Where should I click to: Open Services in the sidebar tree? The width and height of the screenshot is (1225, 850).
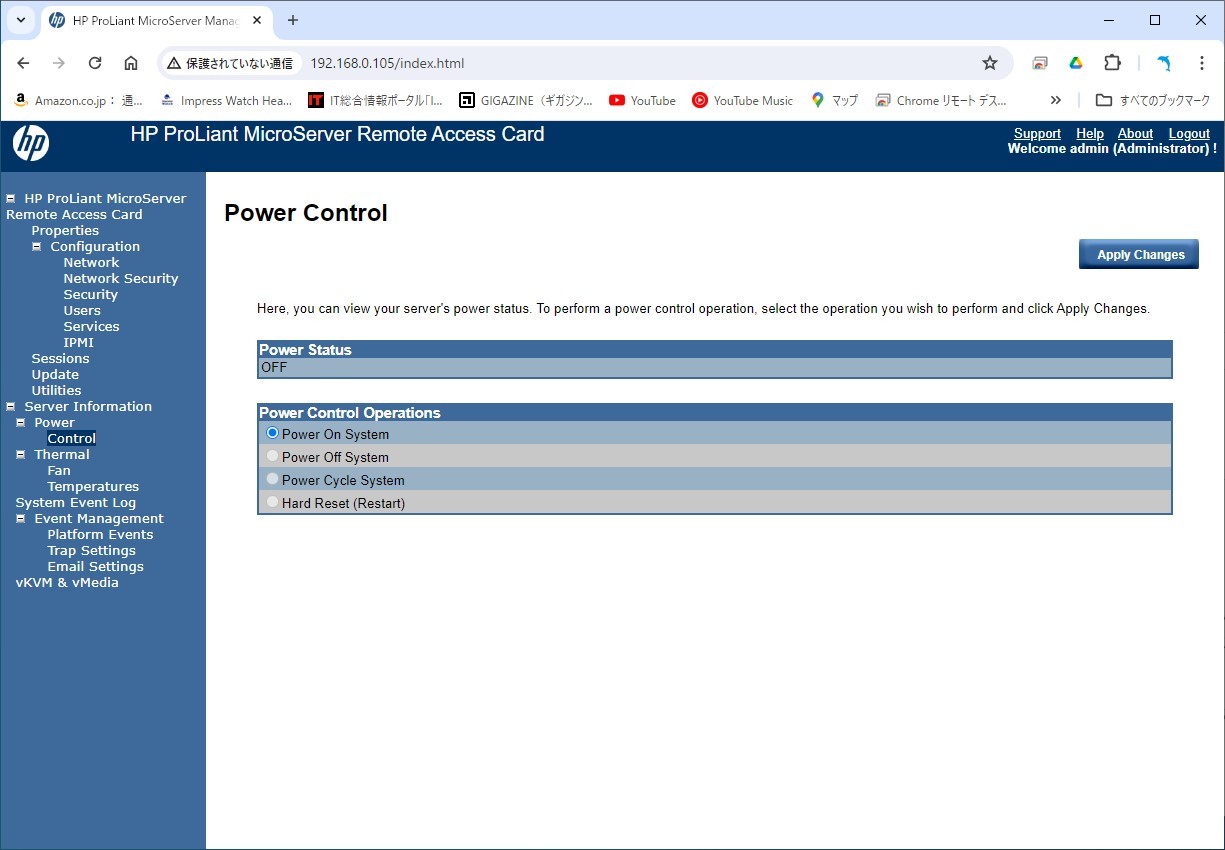91,326
